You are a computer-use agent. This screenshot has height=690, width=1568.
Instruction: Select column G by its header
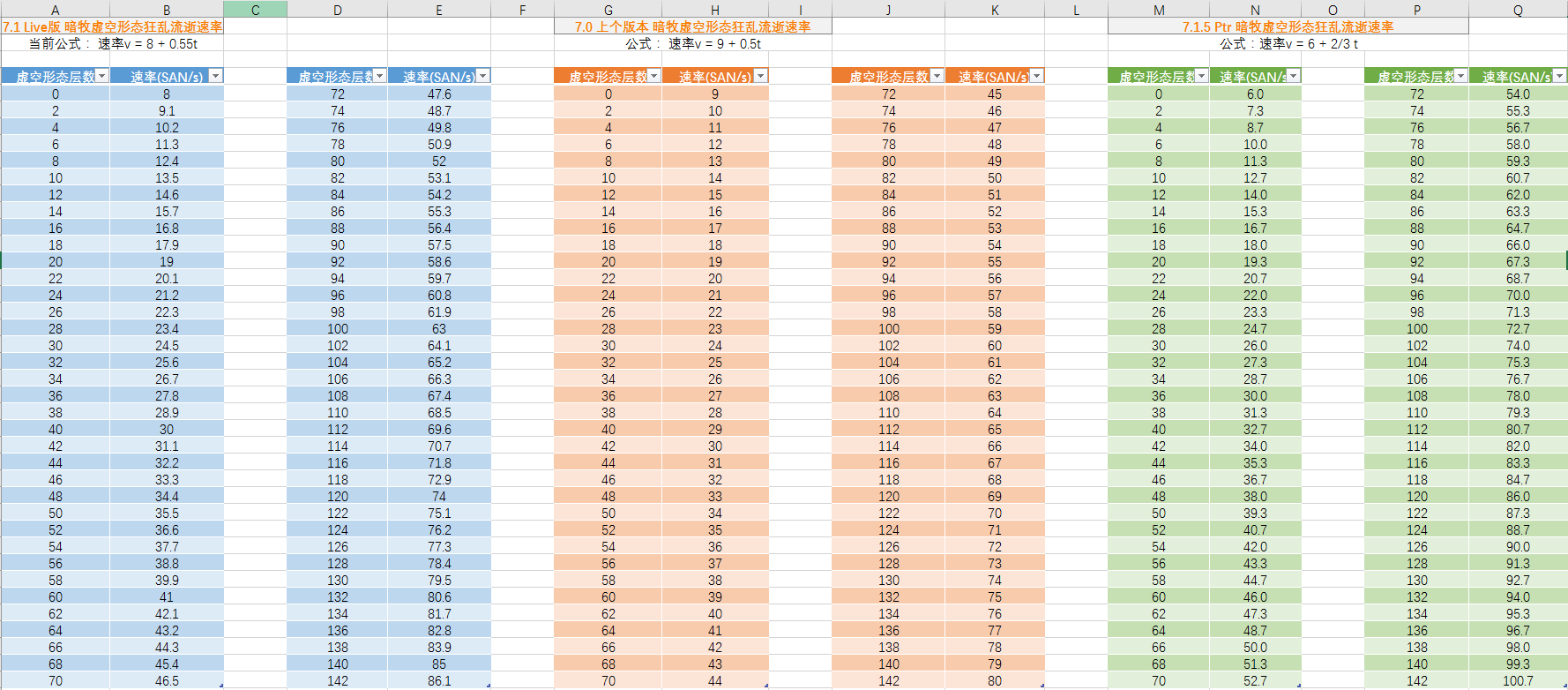click(608, 10)
